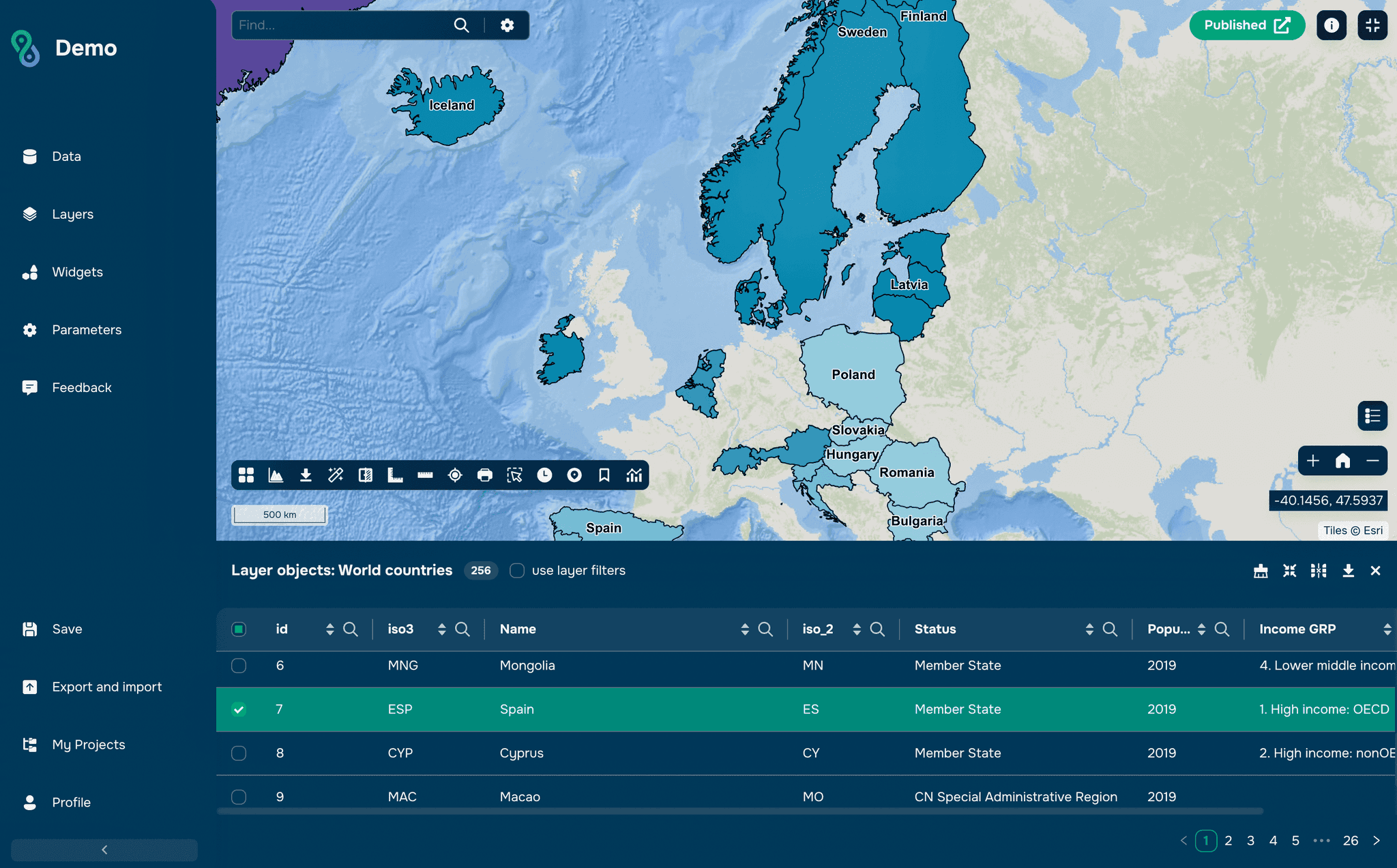Open the print tool on map toolbar
Image resolution: width=1397 pixels, height=868 pixels.
[x=484, y=475]
